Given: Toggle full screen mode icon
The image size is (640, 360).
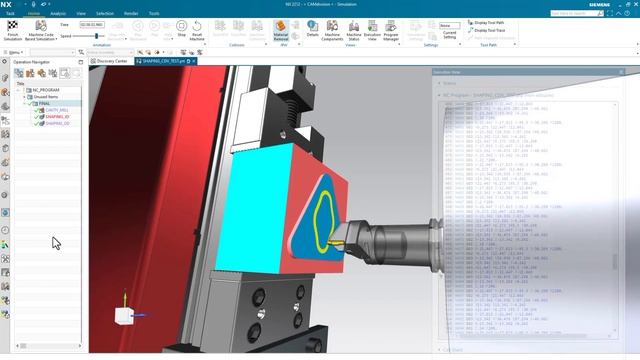Looking at the screenshot, I should [x=610, y=13].
